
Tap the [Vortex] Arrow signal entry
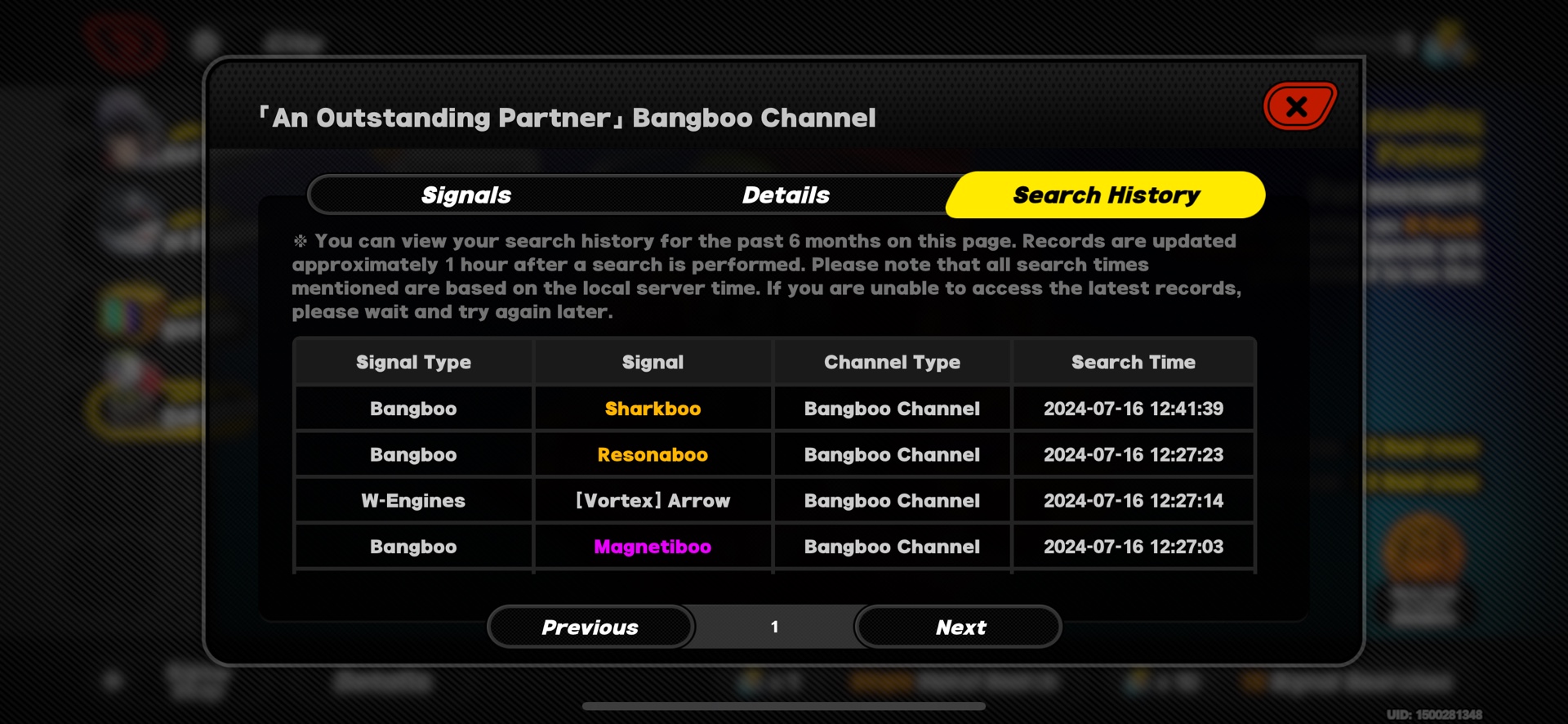653,501
